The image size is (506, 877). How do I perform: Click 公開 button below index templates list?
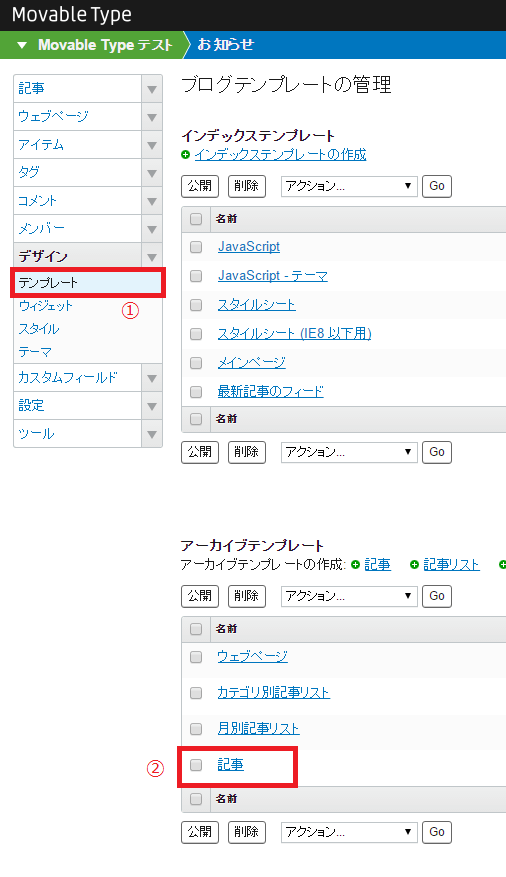click(200, 452)
